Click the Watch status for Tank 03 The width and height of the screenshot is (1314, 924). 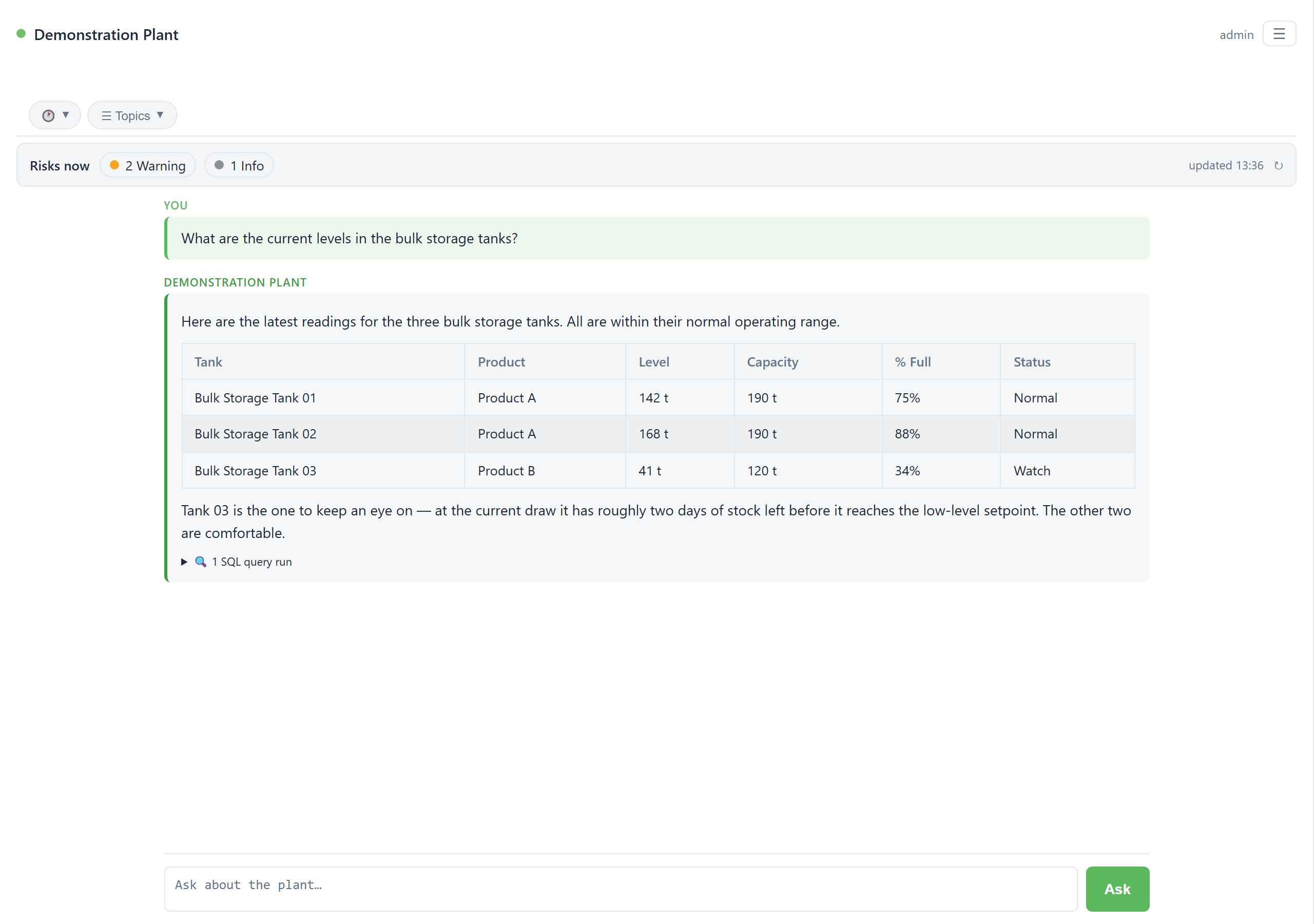click(1032, 471)
